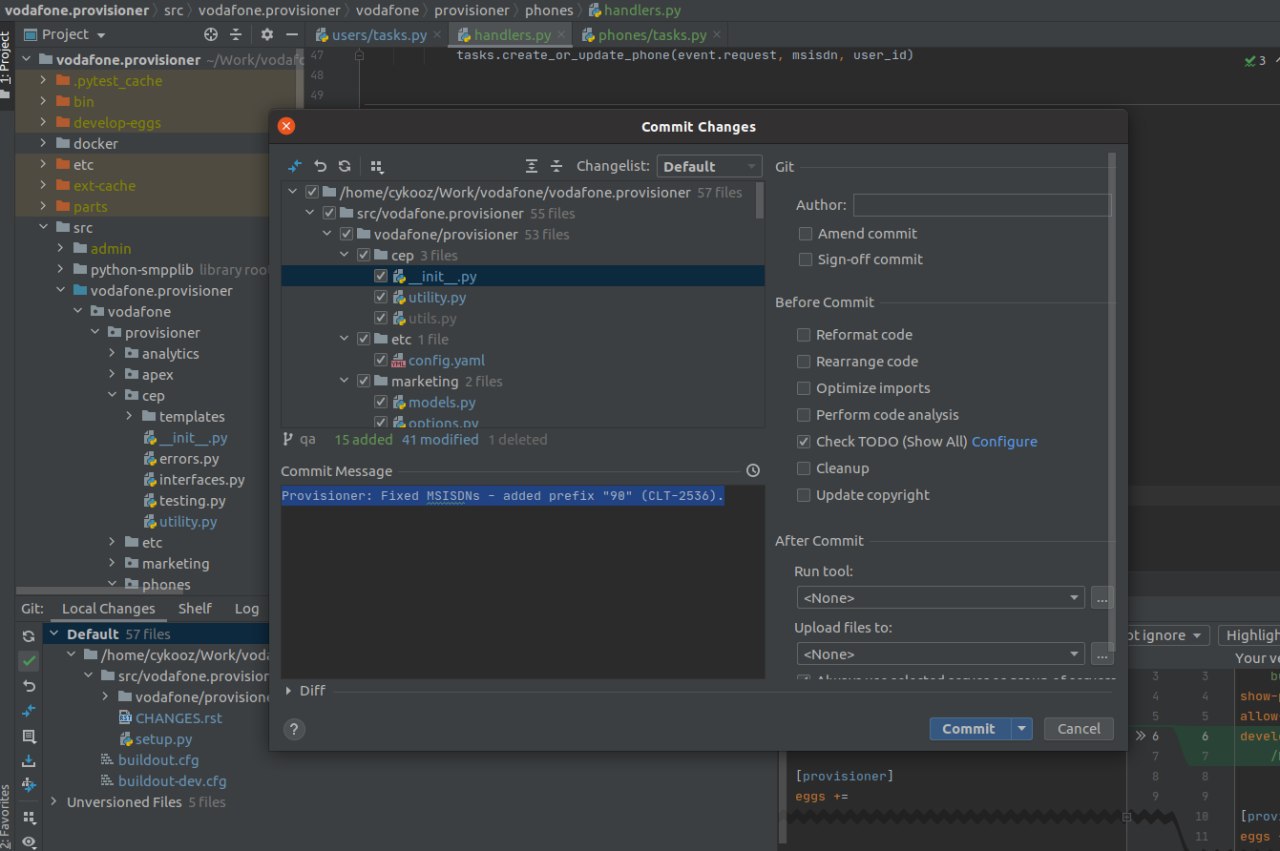Close the users/tasks.py editor tab
1280x851 pixels.
click(x=438, y=34)
